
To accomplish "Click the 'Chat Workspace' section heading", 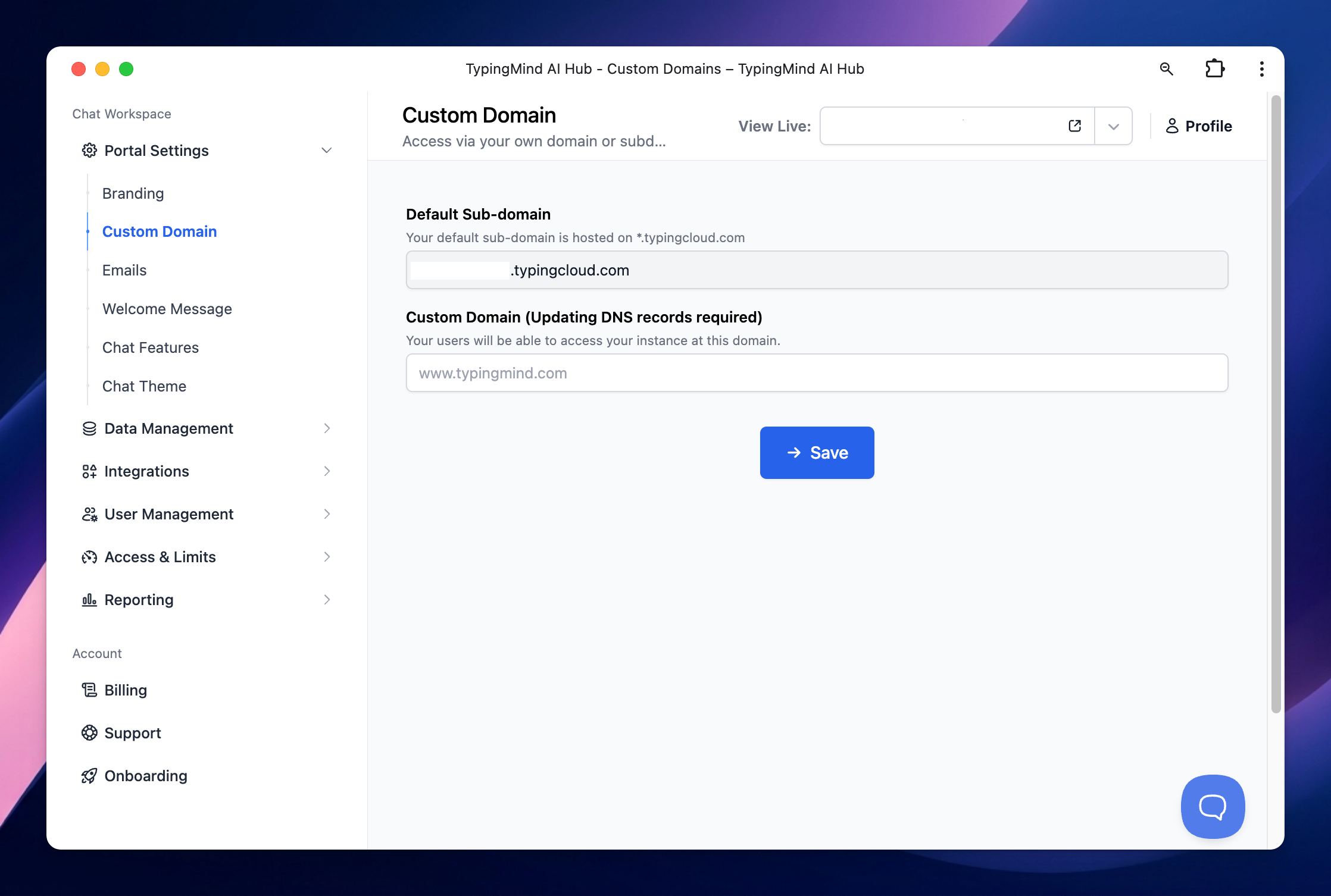I will pos(121,114).
